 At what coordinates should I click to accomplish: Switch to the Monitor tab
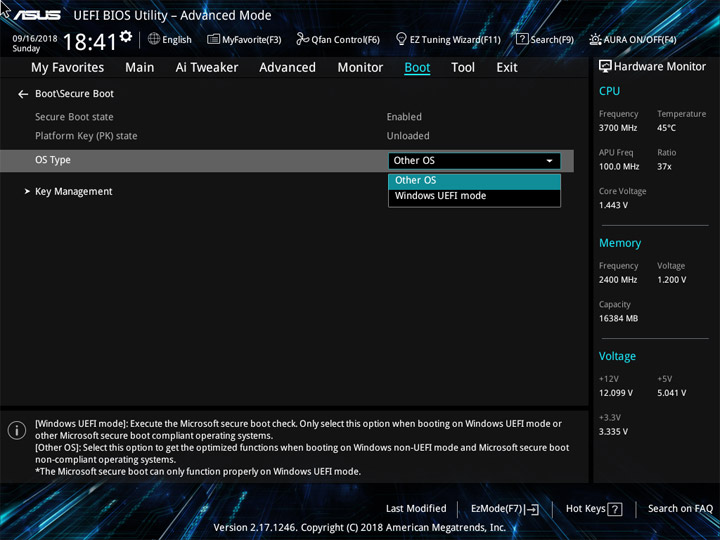click(x=360, y=68)
